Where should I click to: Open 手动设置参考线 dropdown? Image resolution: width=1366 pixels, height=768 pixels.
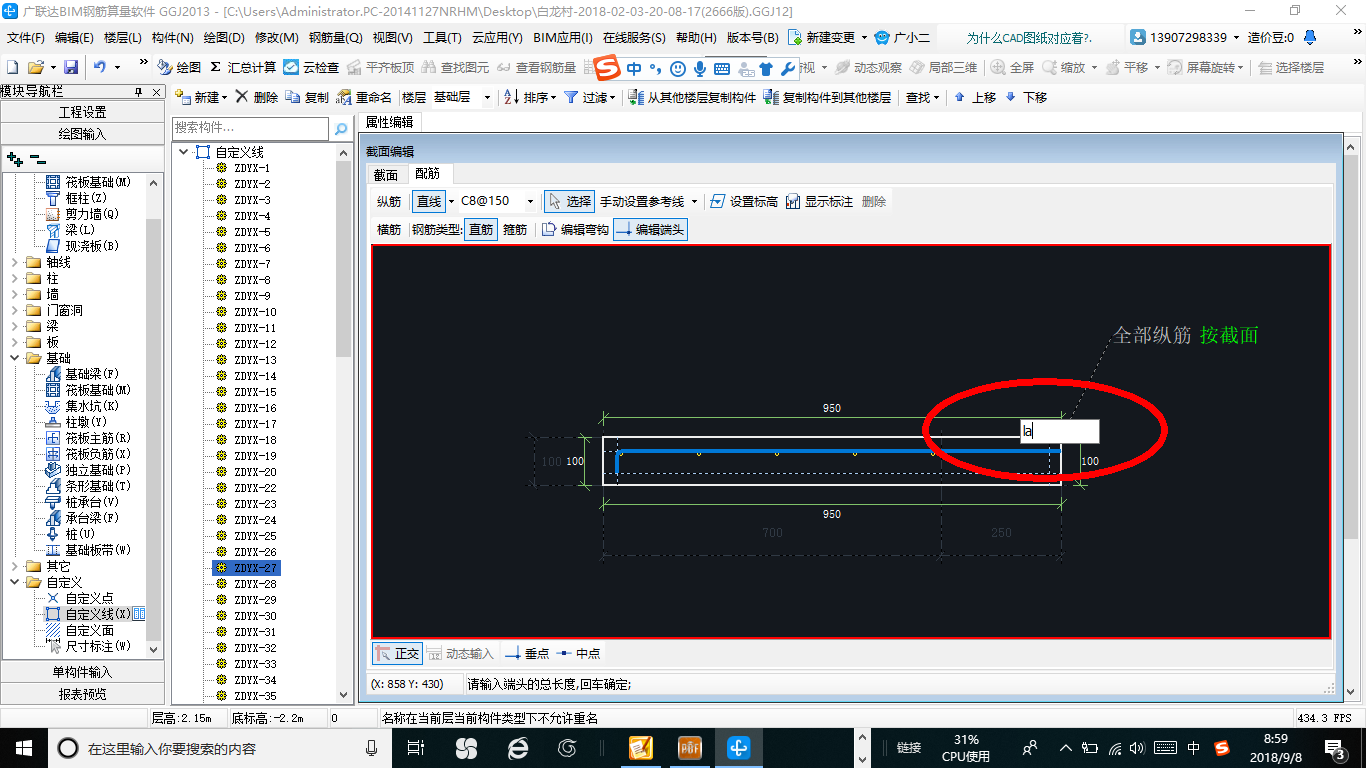[694, 201]
